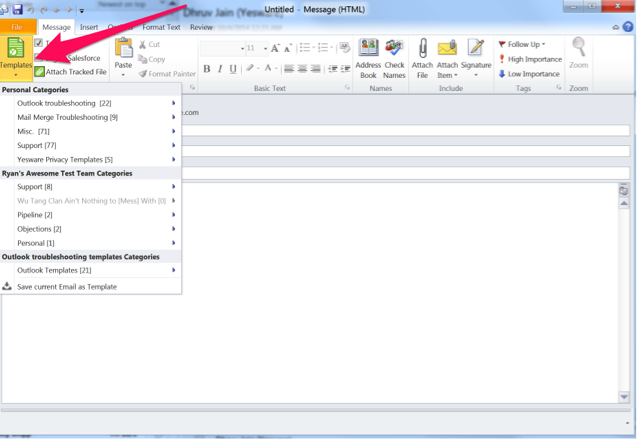Open the font name dropdown
The image size is (637, 439).
tap(243, 48)
